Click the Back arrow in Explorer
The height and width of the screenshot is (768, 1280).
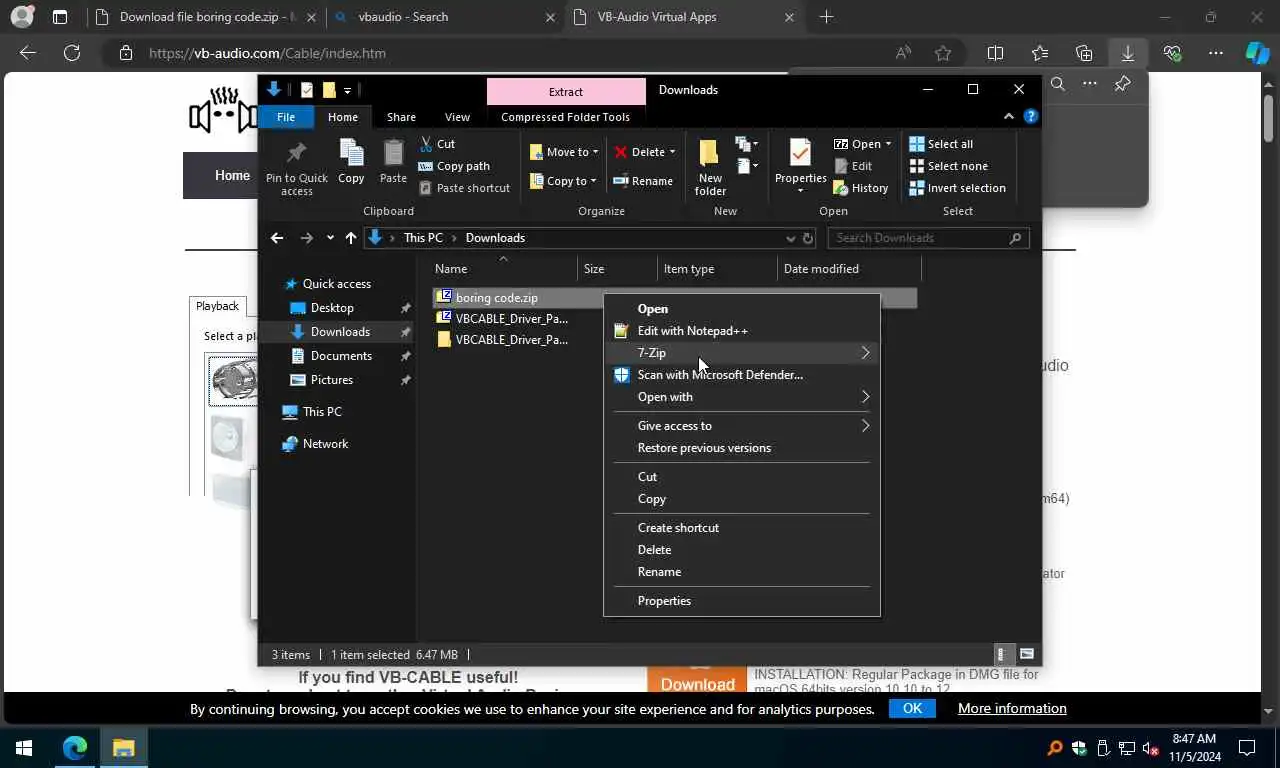[x=277, y=238]
